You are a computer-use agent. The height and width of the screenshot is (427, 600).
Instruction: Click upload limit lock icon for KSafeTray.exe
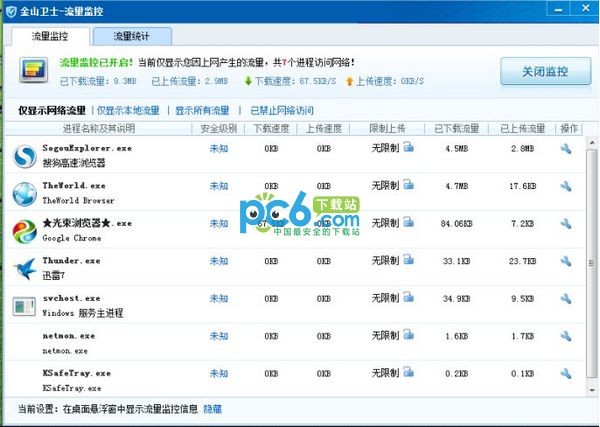click(x=409, y=372)
